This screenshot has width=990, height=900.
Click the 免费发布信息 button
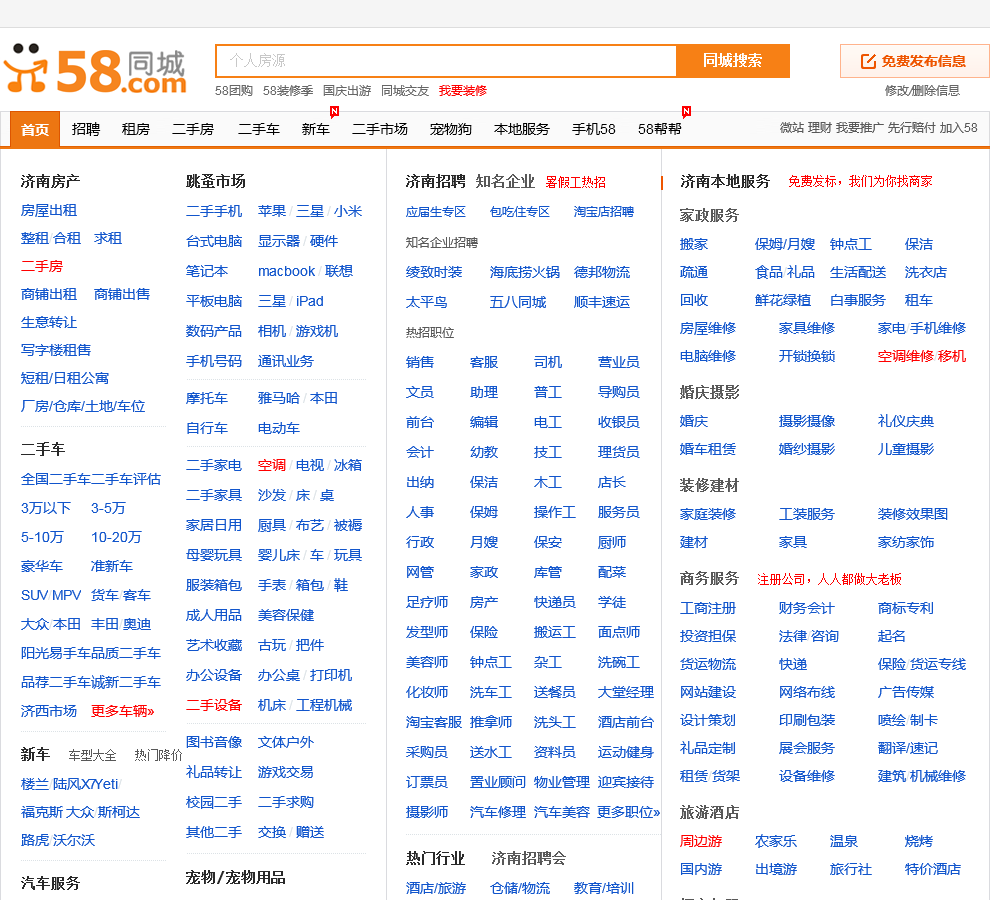point(915,61)
